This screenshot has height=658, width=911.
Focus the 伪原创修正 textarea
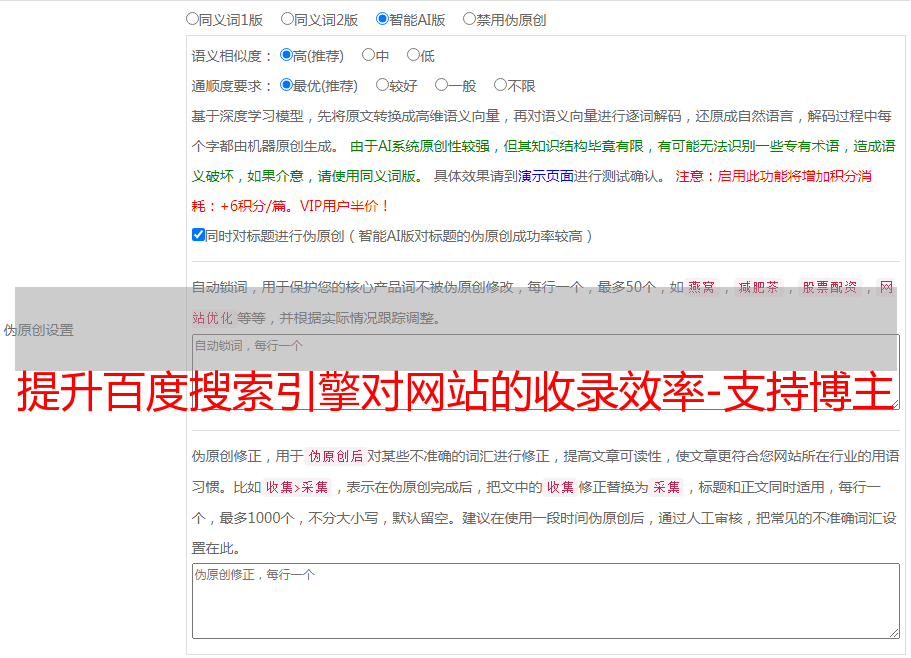[x=546, y=601]
